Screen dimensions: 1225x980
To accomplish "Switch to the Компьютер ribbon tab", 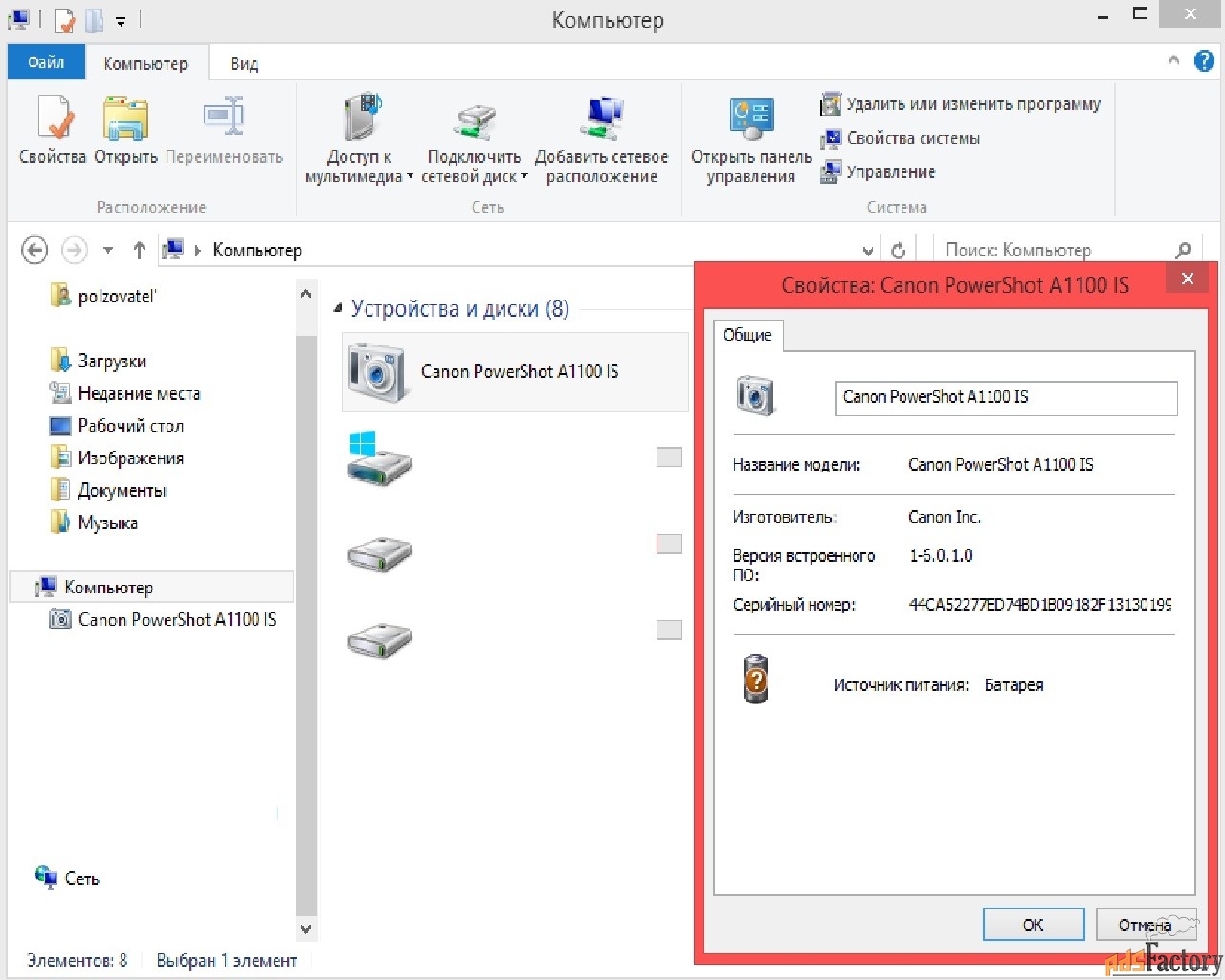I will tap(145, 63).
